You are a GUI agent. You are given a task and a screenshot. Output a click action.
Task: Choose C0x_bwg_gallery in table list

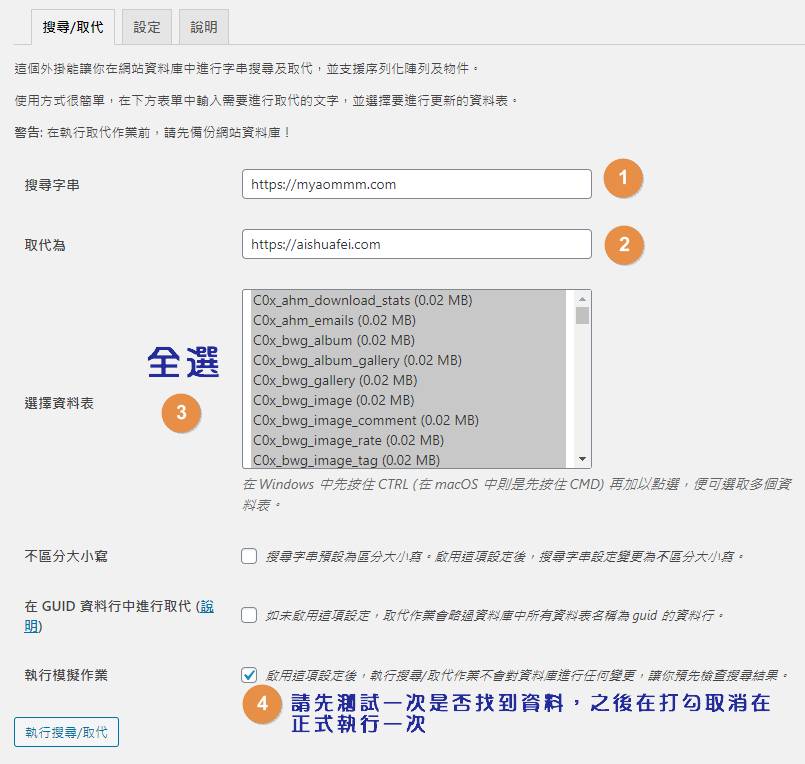tap(334, 380)
